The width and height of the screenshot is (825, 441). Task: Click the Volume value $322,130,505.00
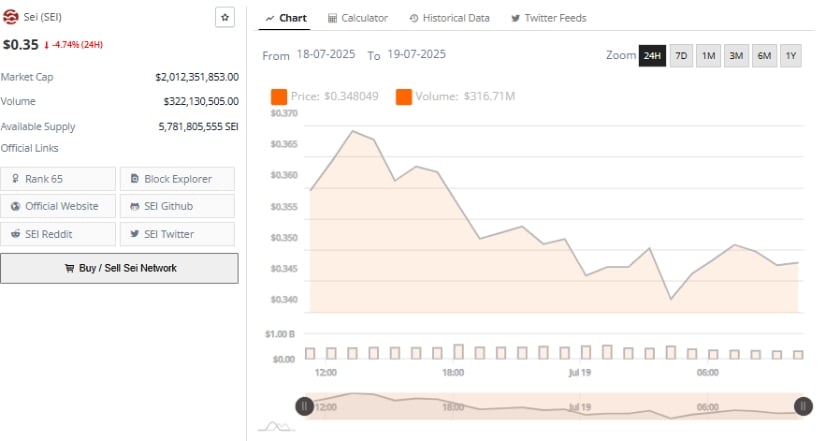(201, 101)
